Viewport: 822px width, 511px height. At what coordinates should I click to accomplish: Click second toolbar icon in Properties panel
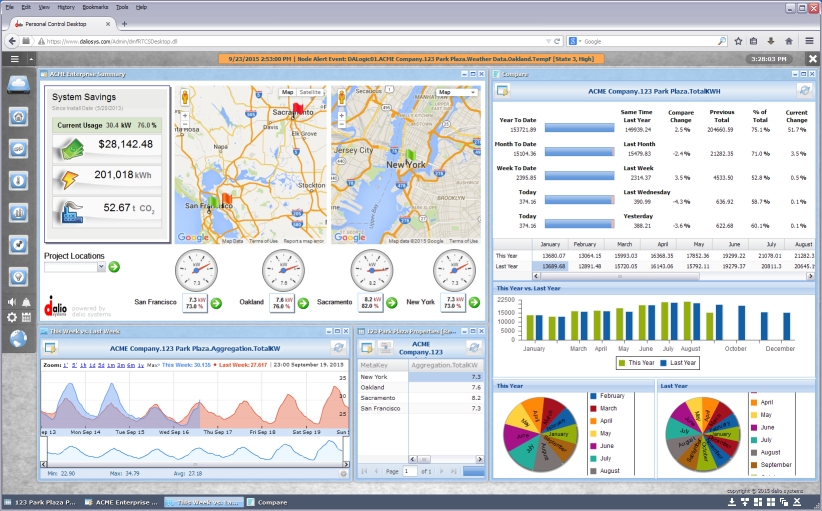click(385, 347)
